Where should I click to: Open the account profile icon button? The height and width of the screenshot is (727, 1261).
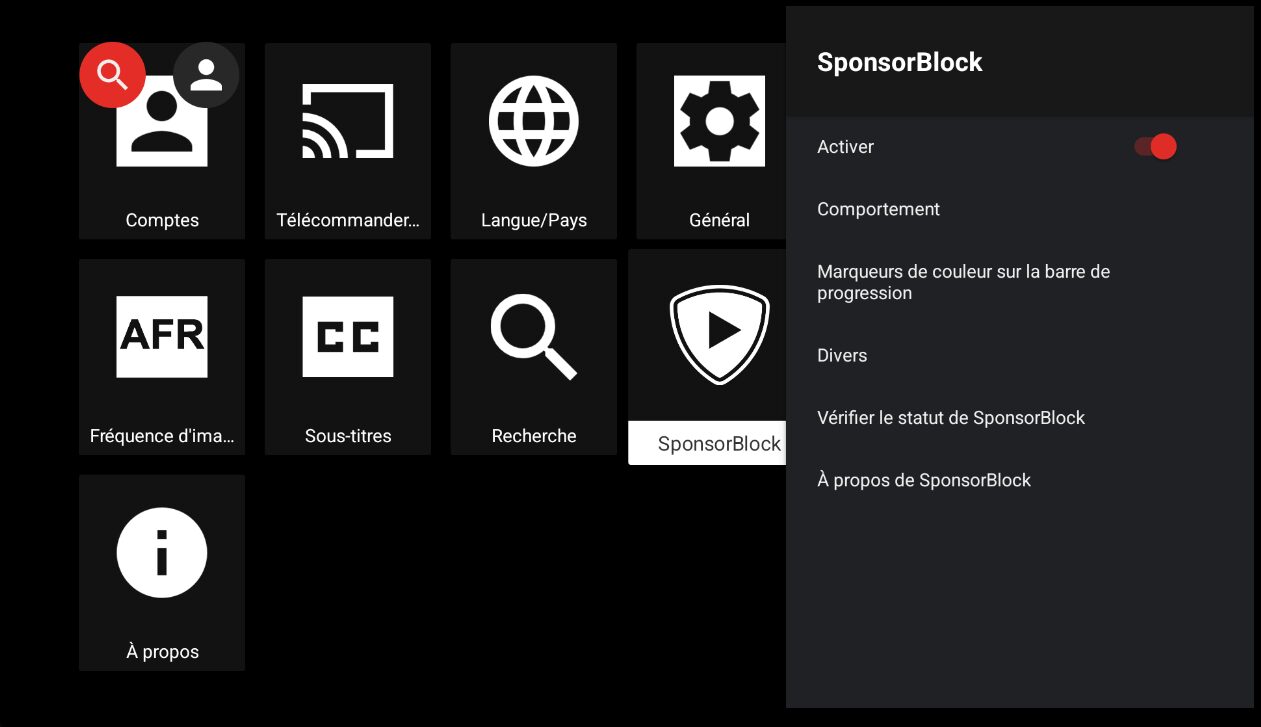(x=206, y=75)
